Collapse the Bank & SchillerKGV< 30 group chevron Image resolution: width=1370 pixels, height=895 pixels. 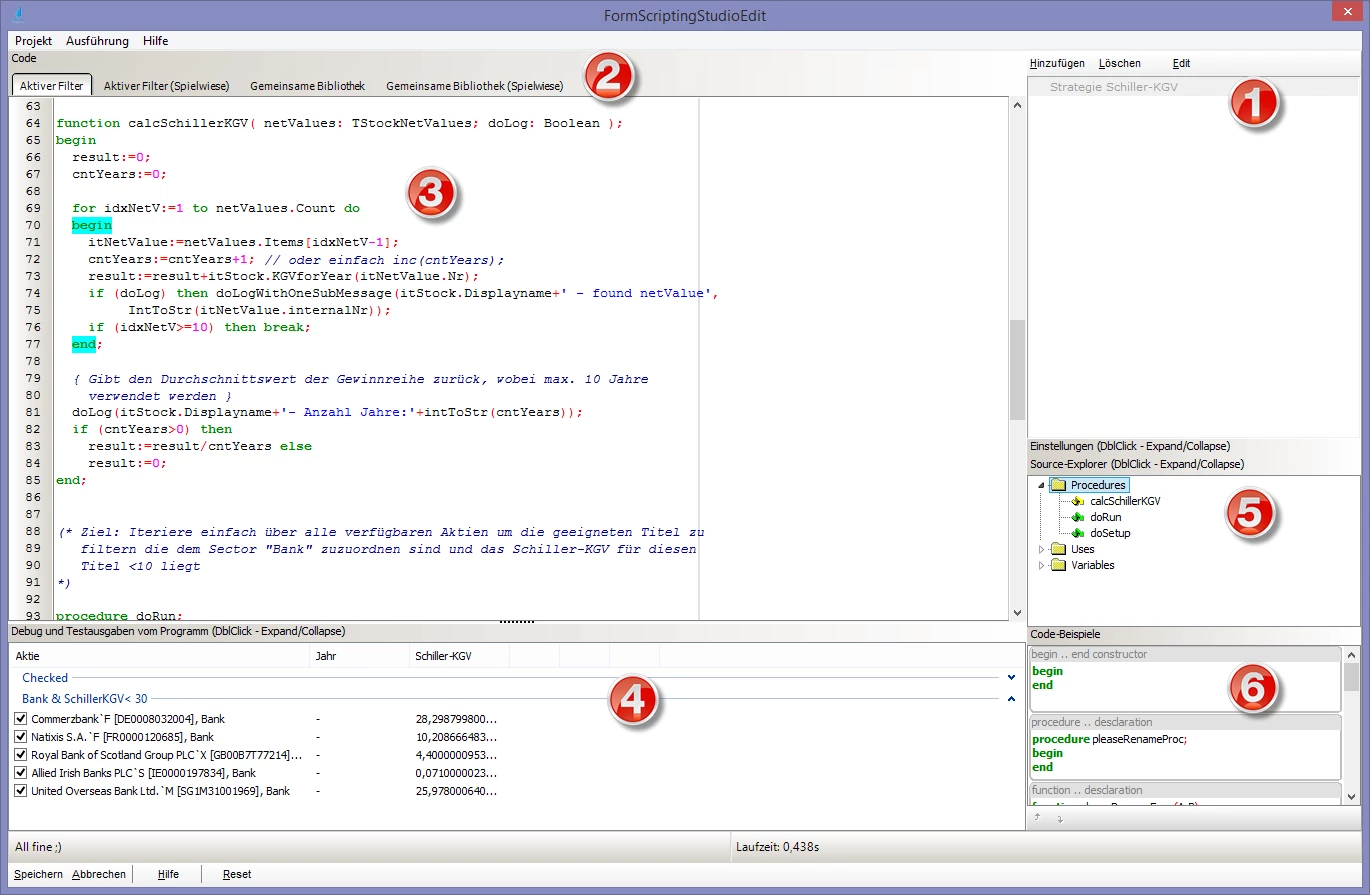click(x=1011, y=699)
